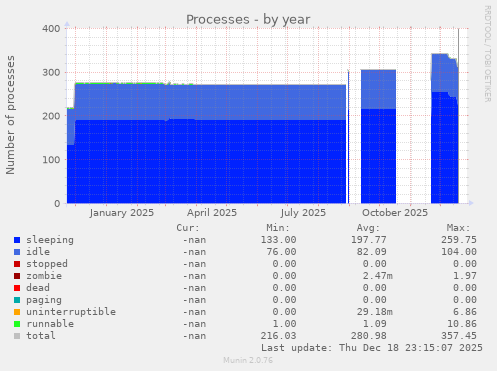Click the 'Avg:' column header
This screenshot has width=497, height=371.
click(x=368, y=228)
